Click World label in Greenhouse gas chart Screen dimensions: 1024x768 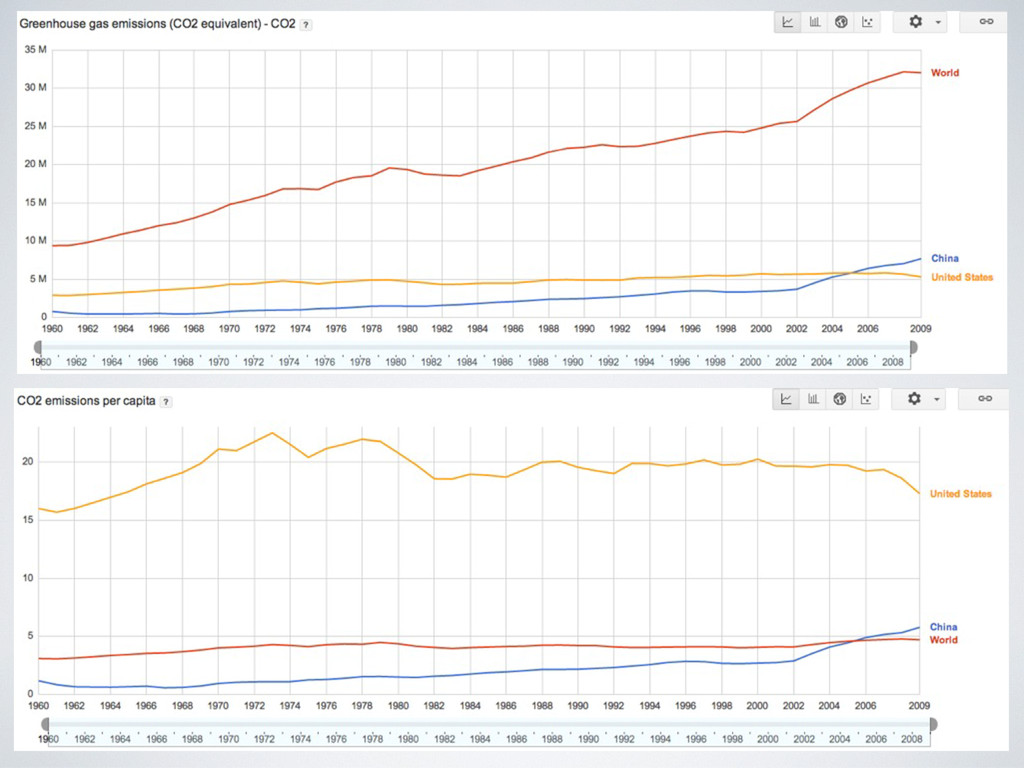click(945, 72)
